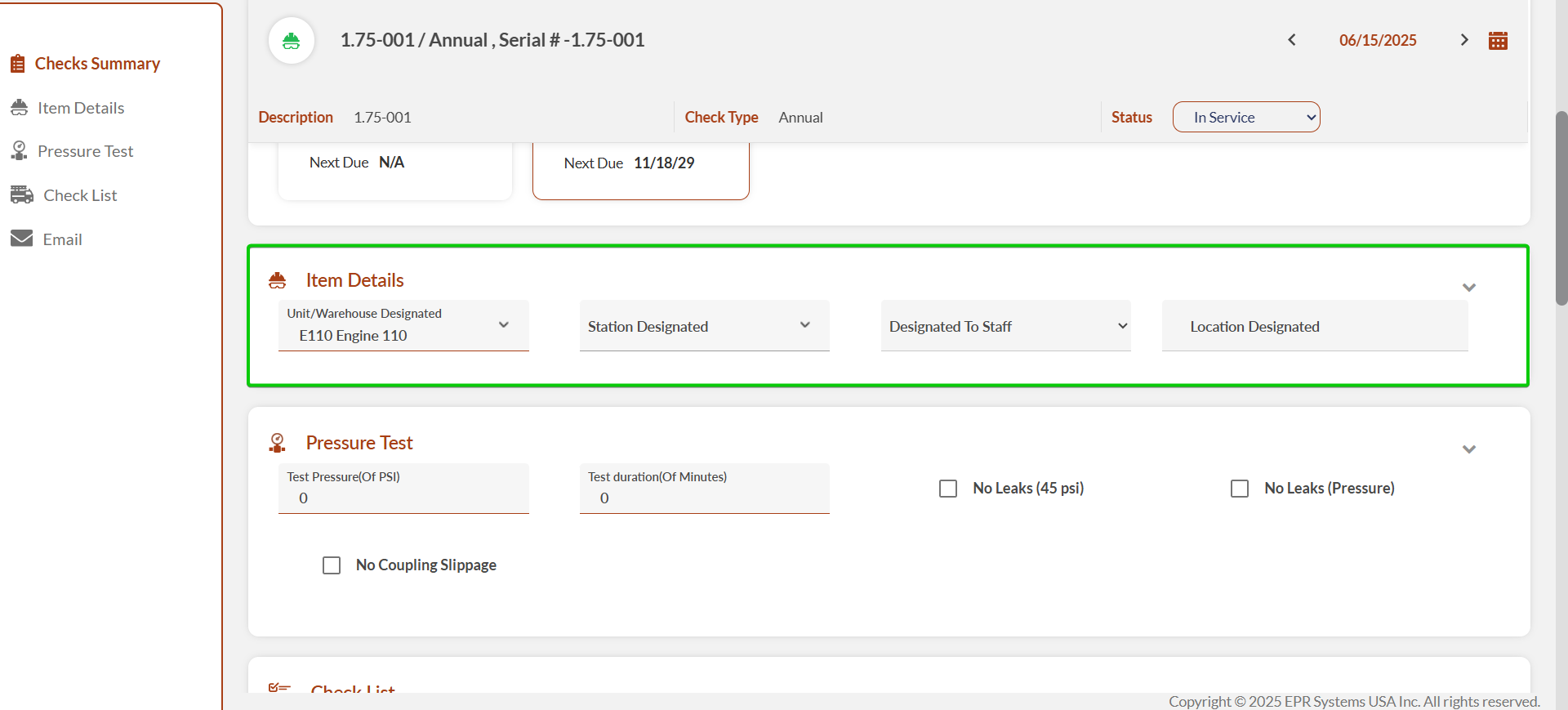Viewport: 1568px width, 710px height.
Task: Check the No Coupling Slippage box
Action: [x=332, y=565]
